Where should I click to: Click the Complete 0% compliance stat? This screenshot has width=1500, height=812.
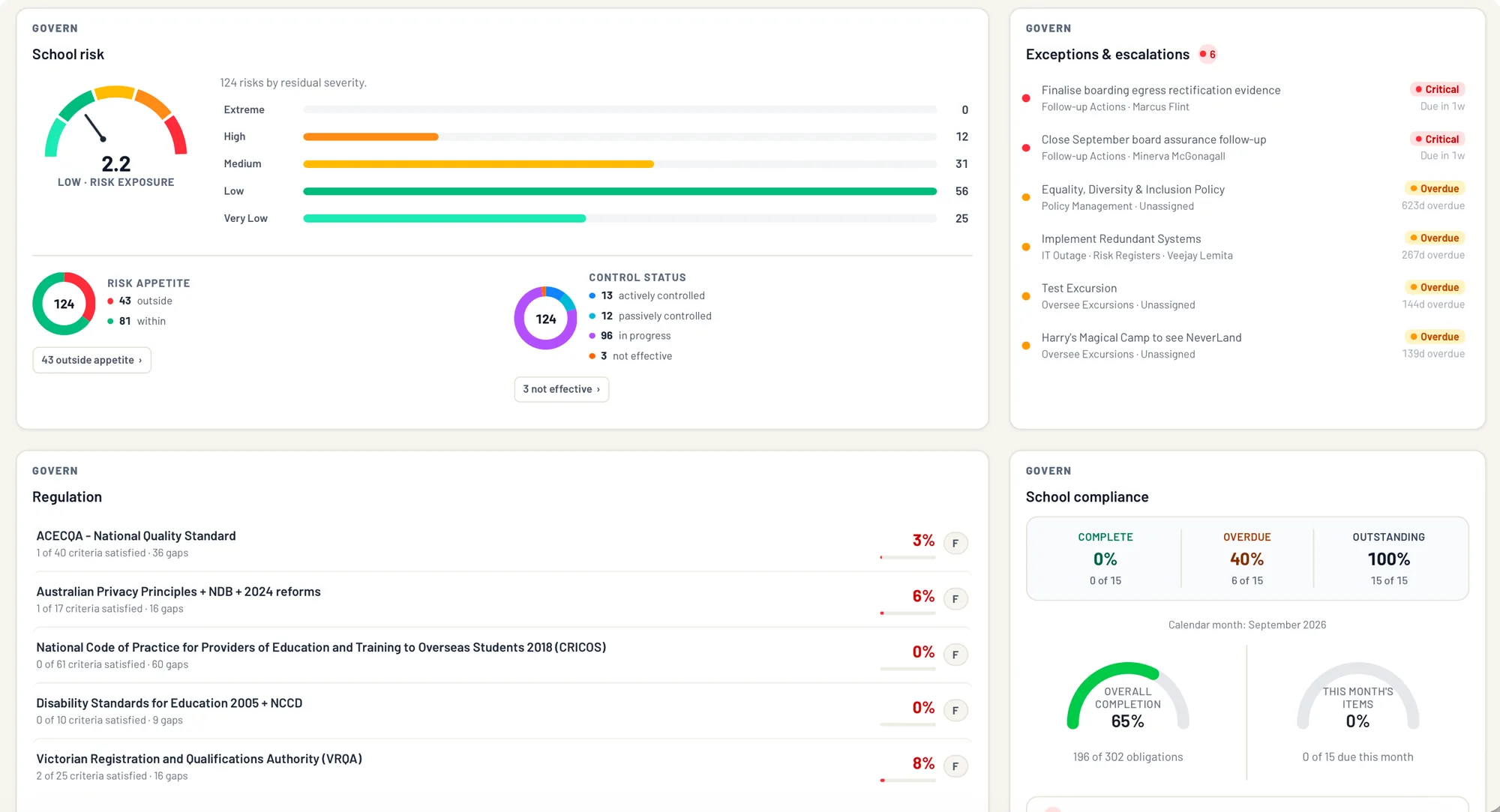point(1105,559)
